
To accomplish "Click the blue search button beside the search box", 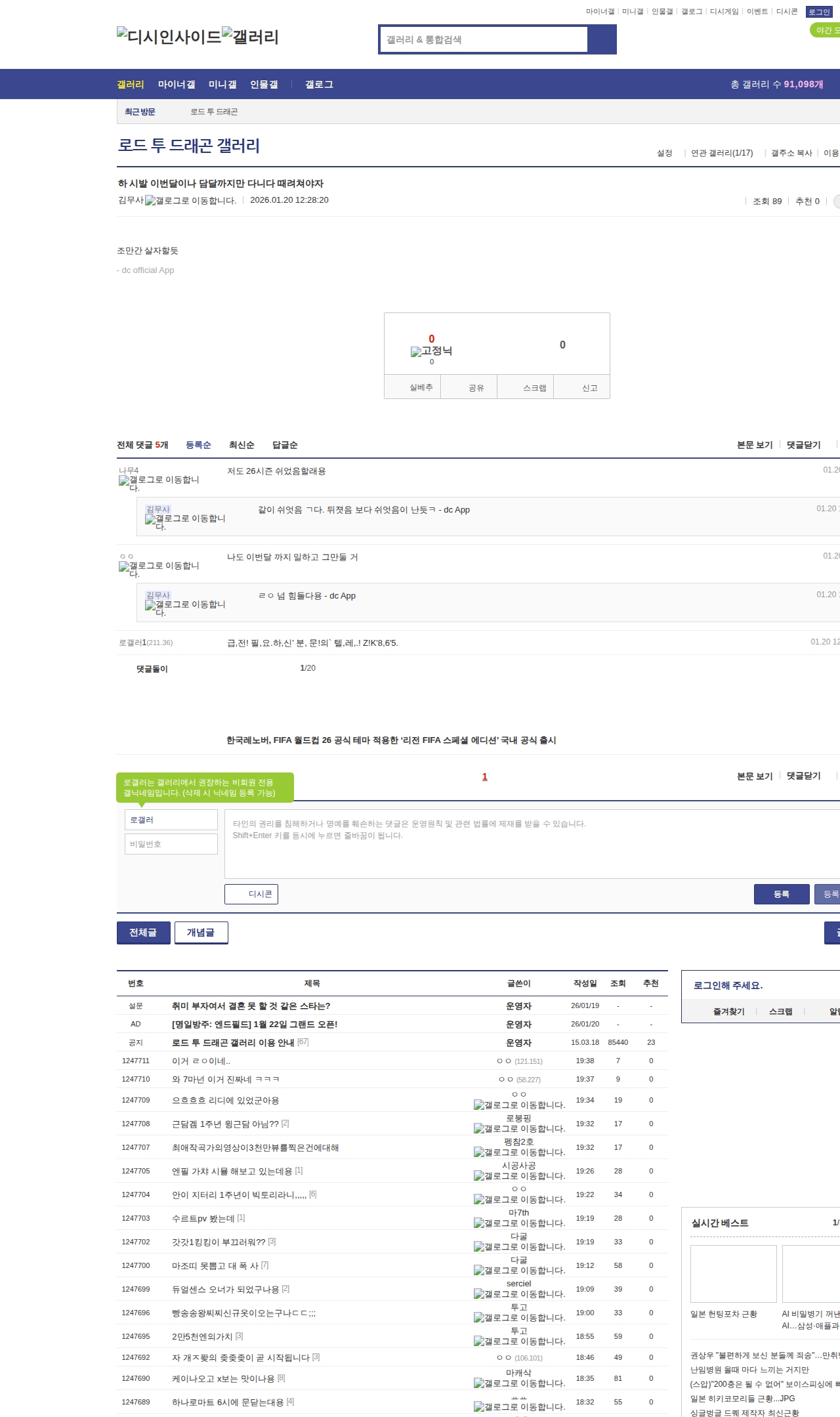I will point(602,39).
